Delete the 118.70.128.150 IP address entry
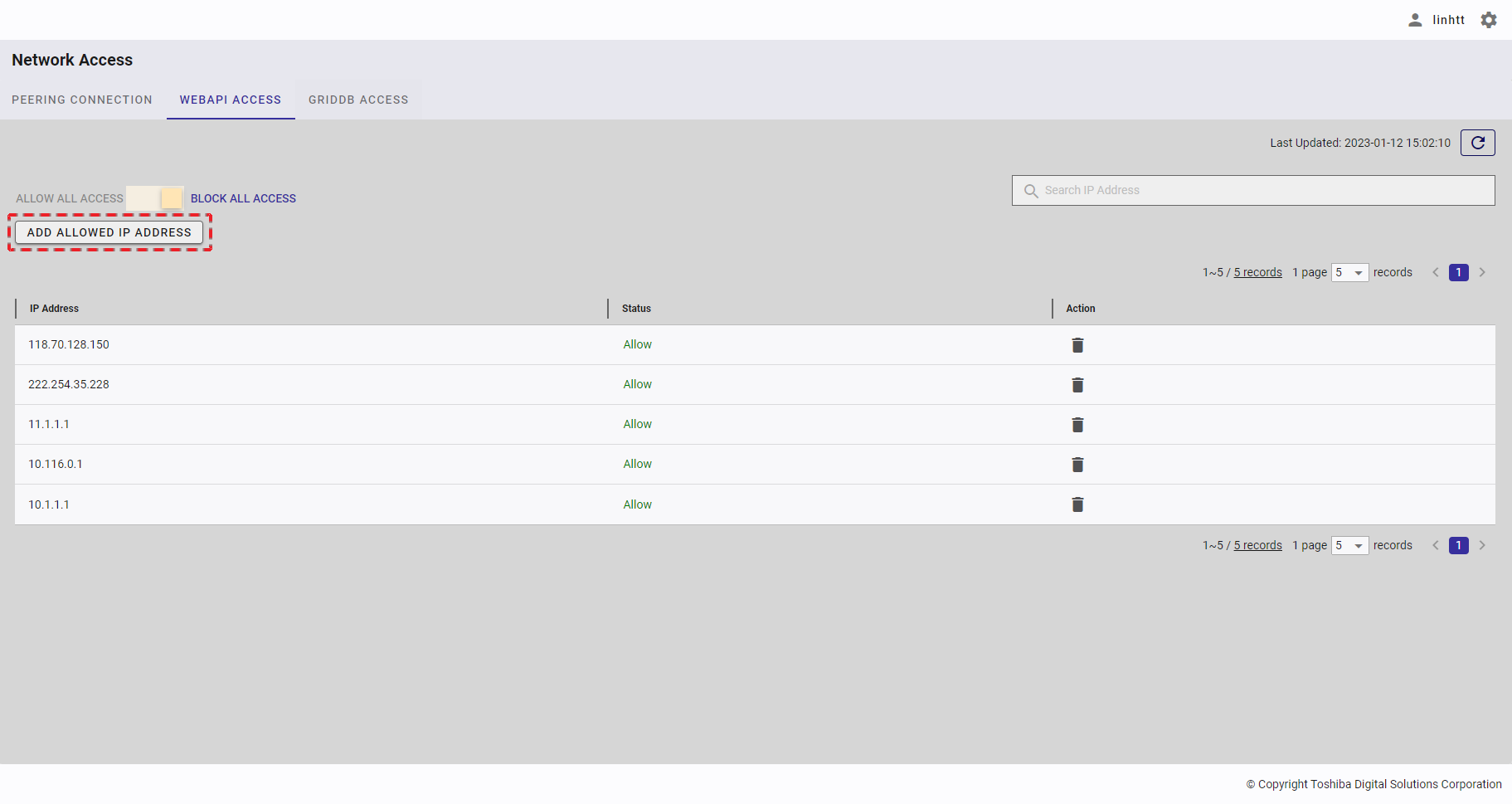This screenshot has width=1512, height=804. point(1077,345)
